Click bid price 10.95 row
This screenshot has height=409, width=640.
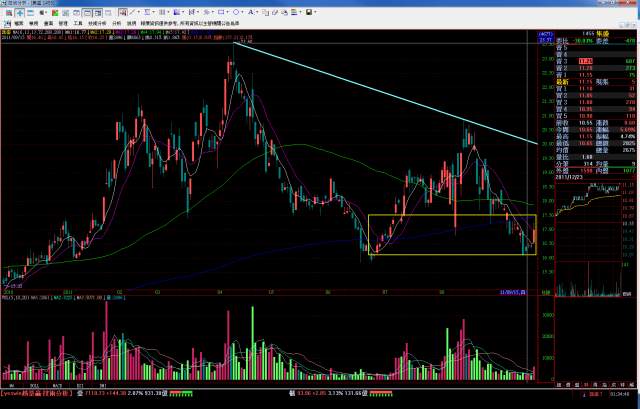tap(596, 109)
